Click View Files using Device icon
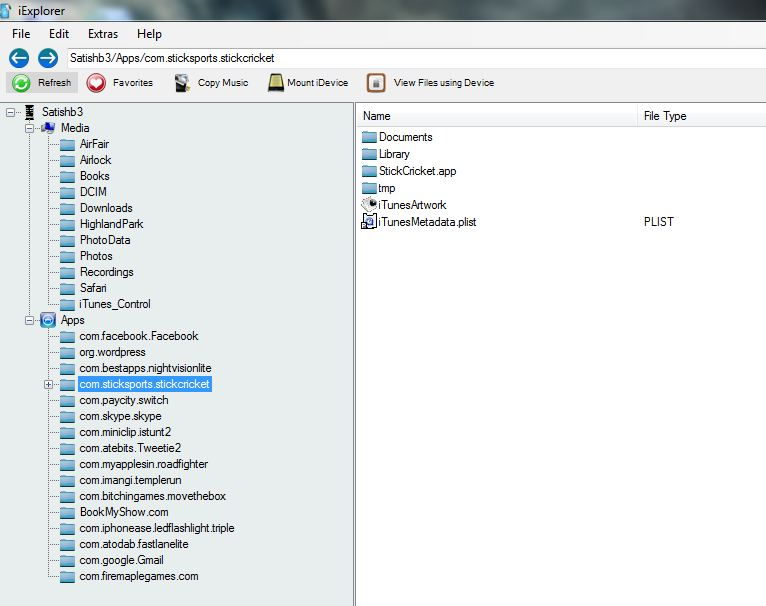The image size is (766, 606). tap(376, 83)
